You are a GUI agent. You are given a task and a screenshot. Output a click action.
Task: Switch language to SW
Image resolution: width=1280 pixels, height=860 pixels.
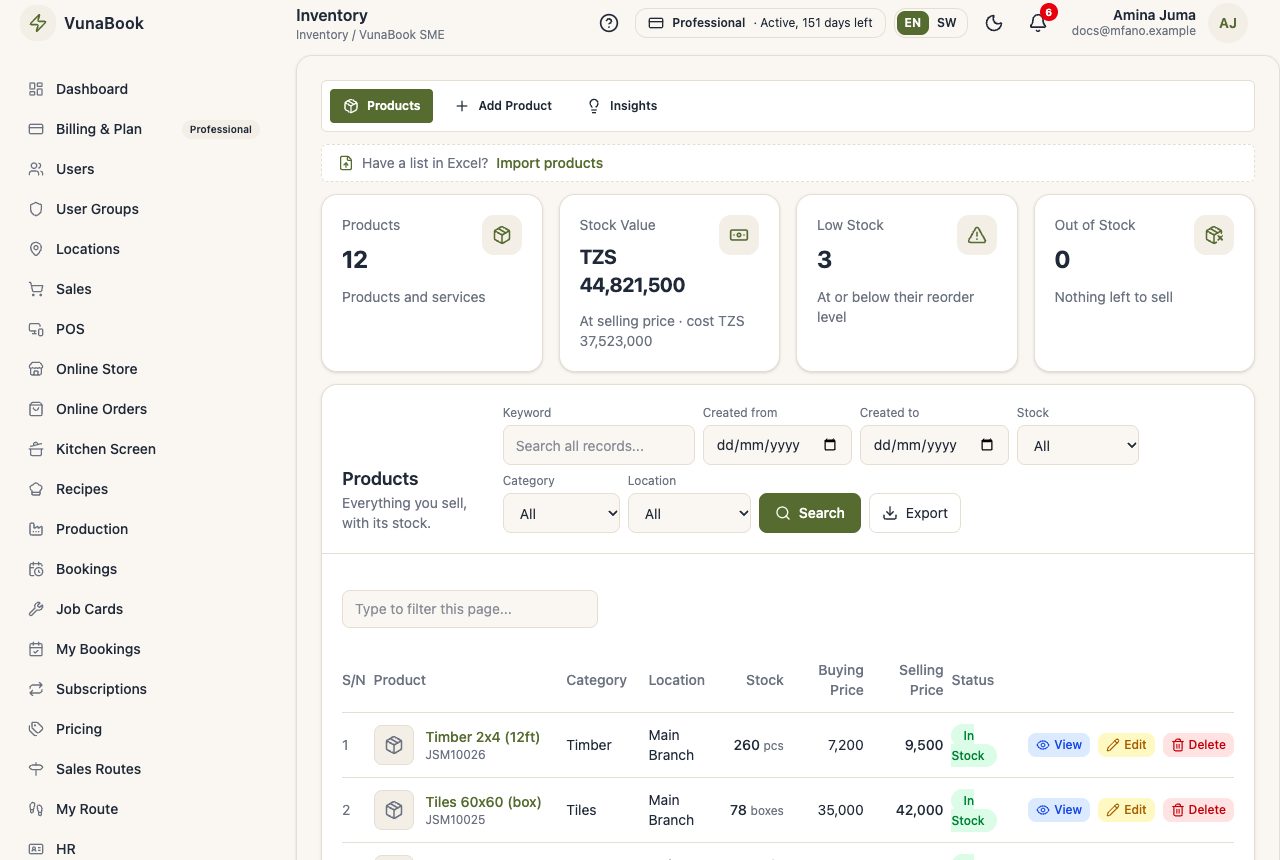pyautogui.click(x=946, y=23)
